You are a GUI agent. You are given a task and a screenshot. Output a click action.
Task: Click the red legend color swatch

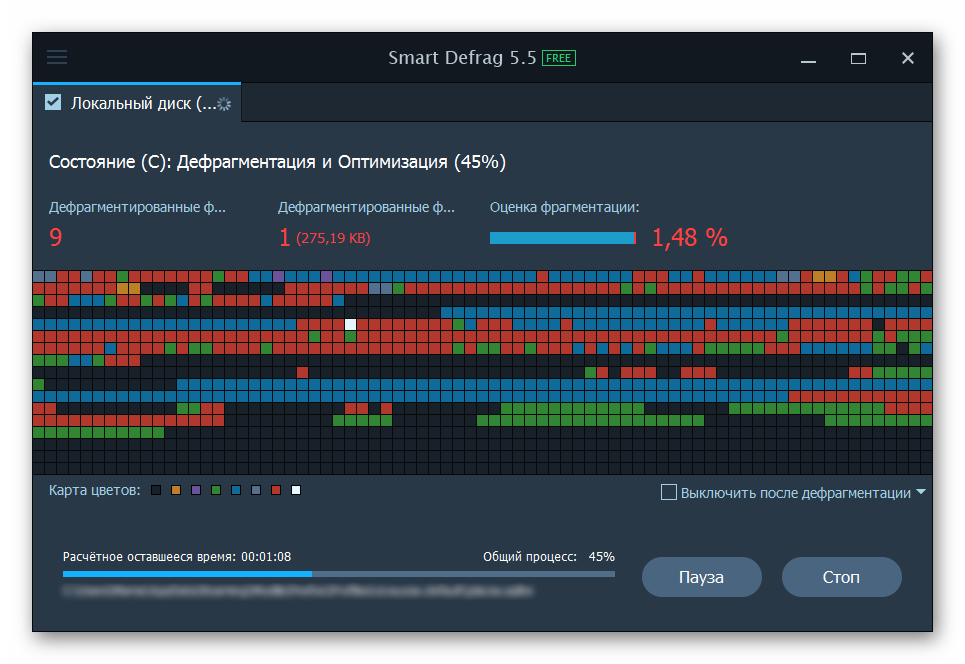pyautogui.click(x=276, y=490)
